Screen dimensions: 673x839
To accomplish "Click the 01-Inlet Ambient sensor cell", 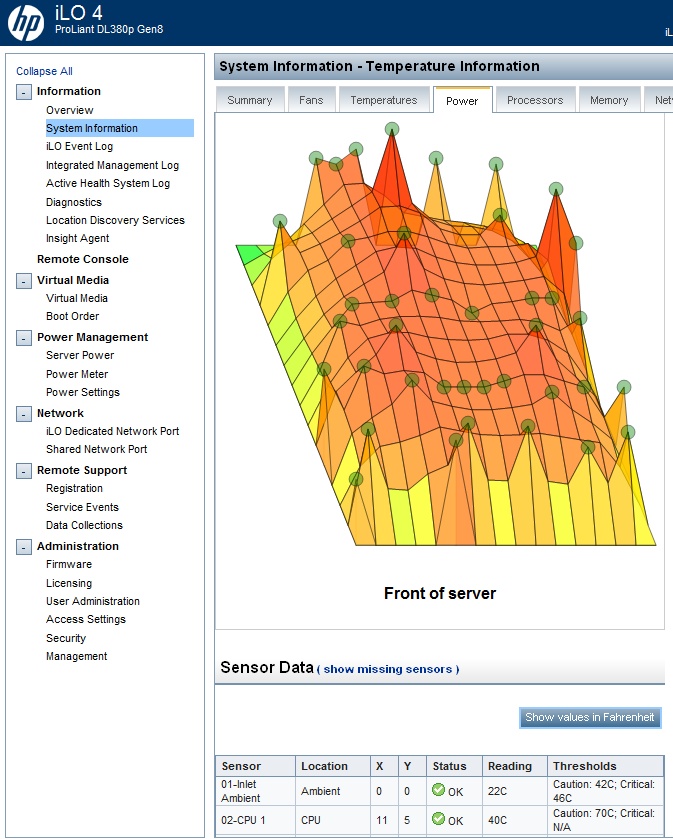I will [255, 791].
